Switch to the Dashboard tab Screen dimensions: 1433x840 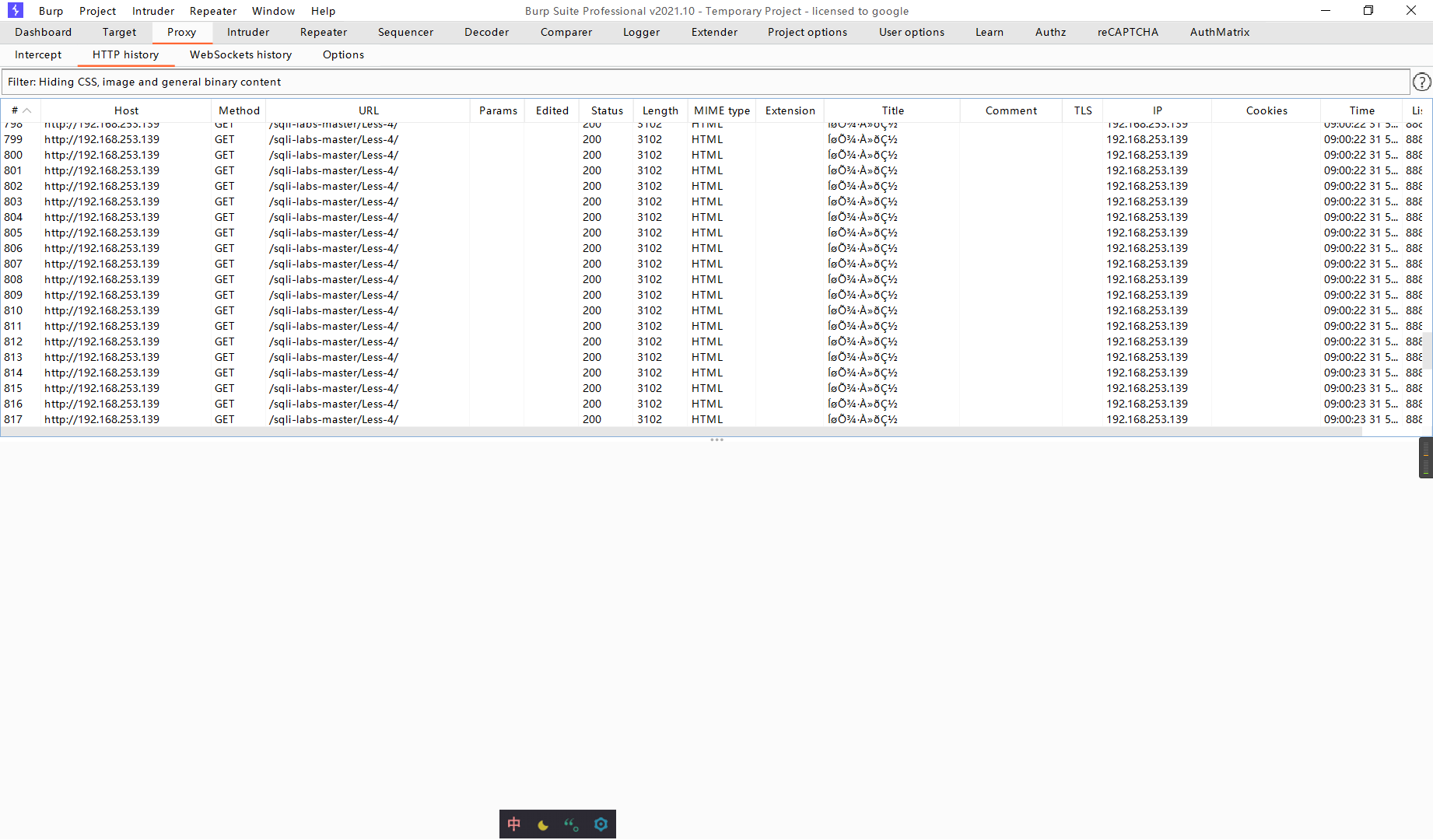[44, 32]
